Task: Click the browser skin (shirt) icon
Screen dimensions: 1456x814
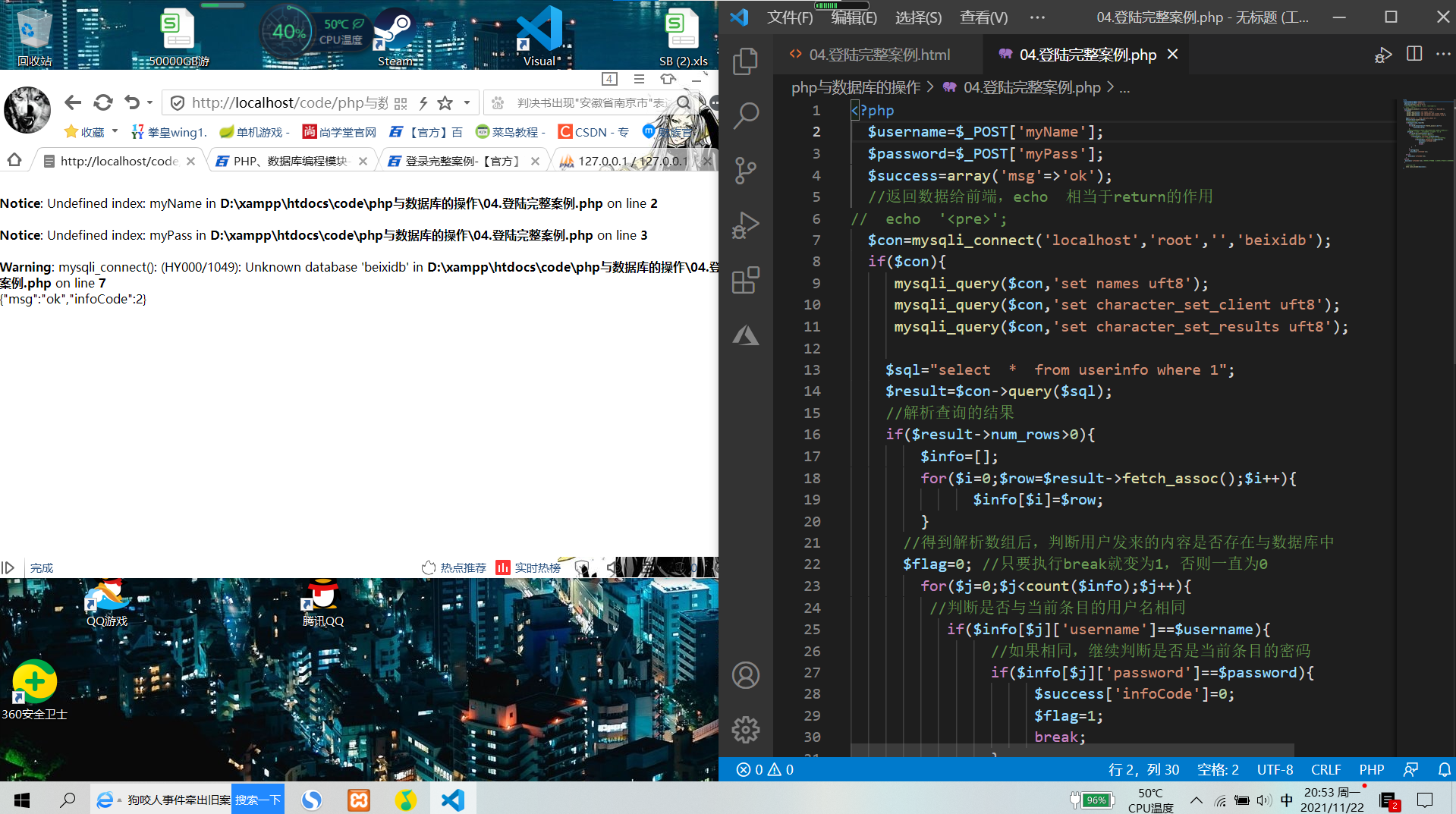Action: [668, 78]
